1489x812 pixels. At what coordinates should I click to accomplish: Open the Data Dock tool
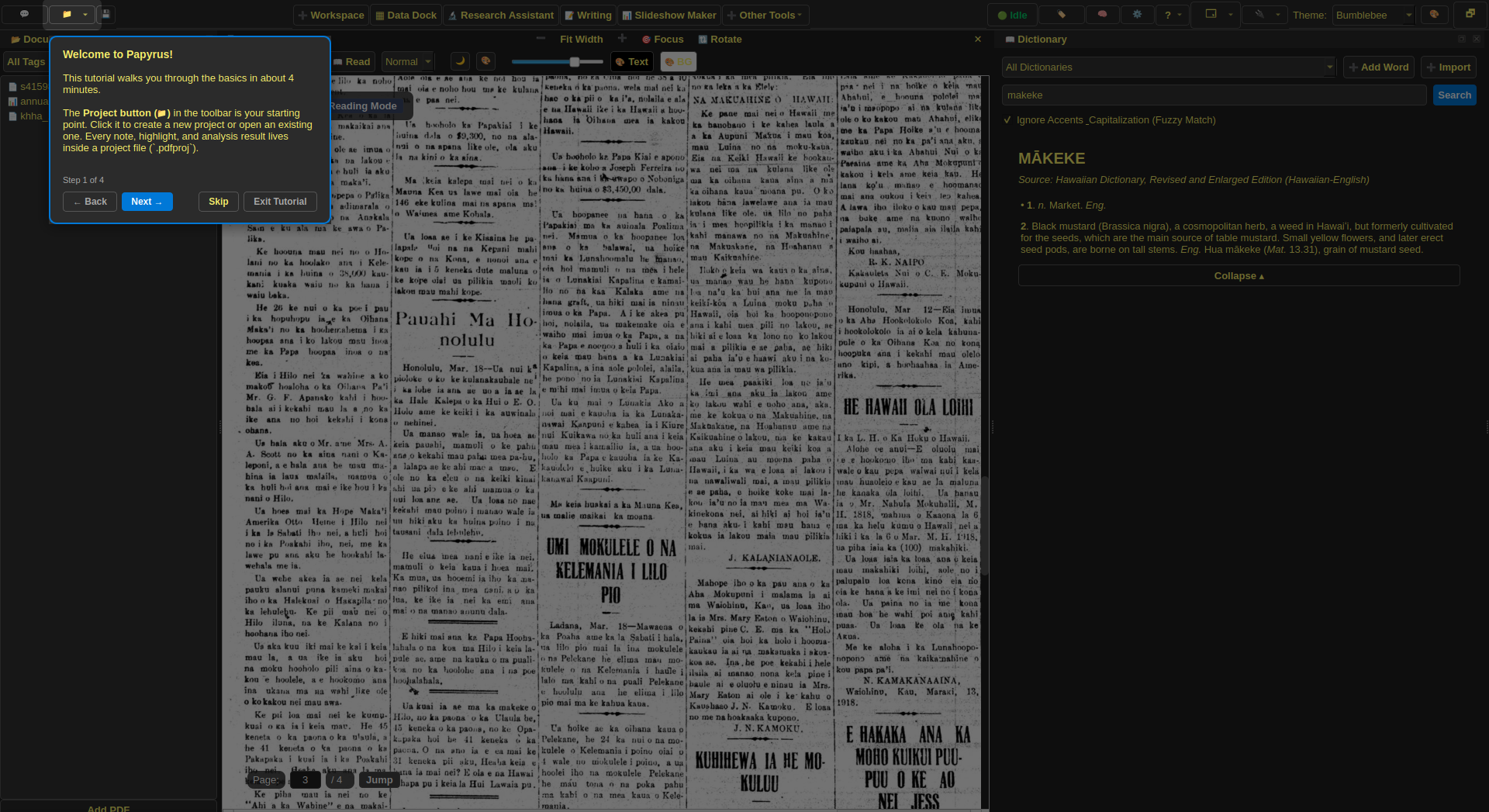coord(406,15)
